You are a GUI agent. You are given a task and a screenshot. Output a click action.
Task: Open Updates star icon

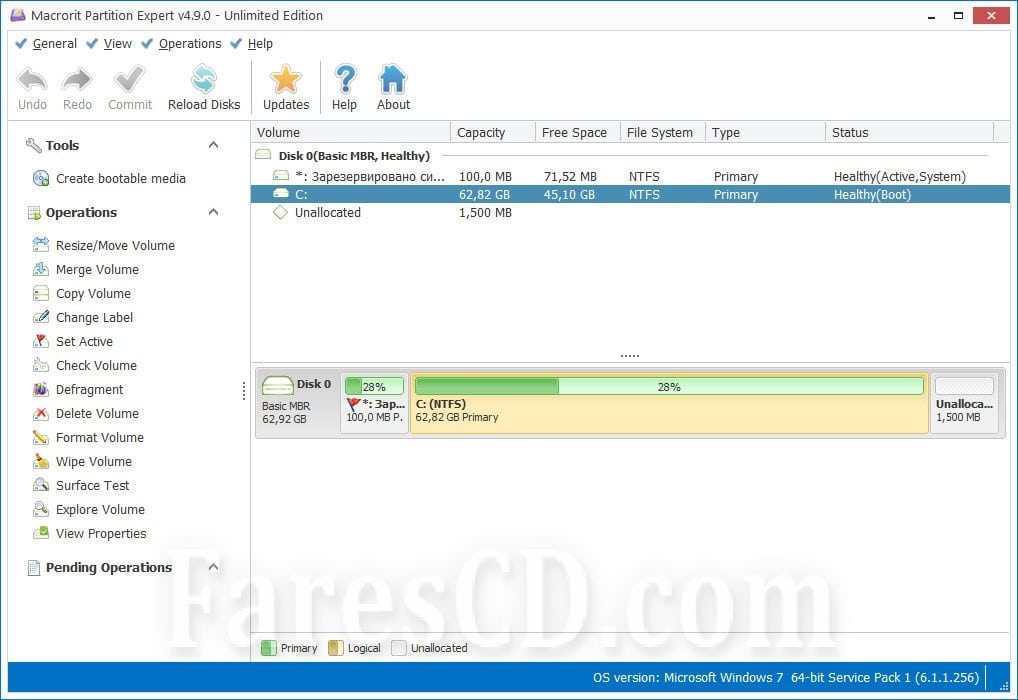click(x=286, y=80)
